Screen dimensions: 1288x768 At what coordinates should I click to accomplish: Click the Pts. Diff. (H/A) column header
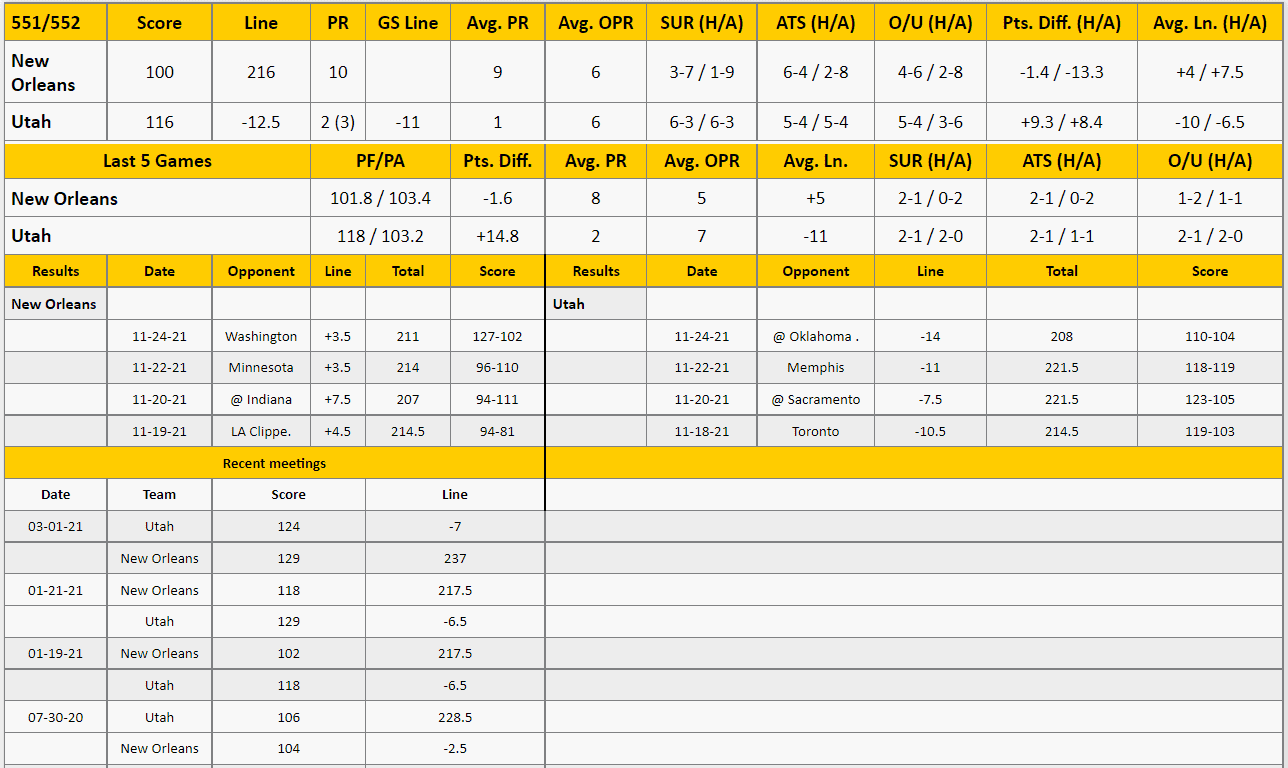coord(1062,22)
